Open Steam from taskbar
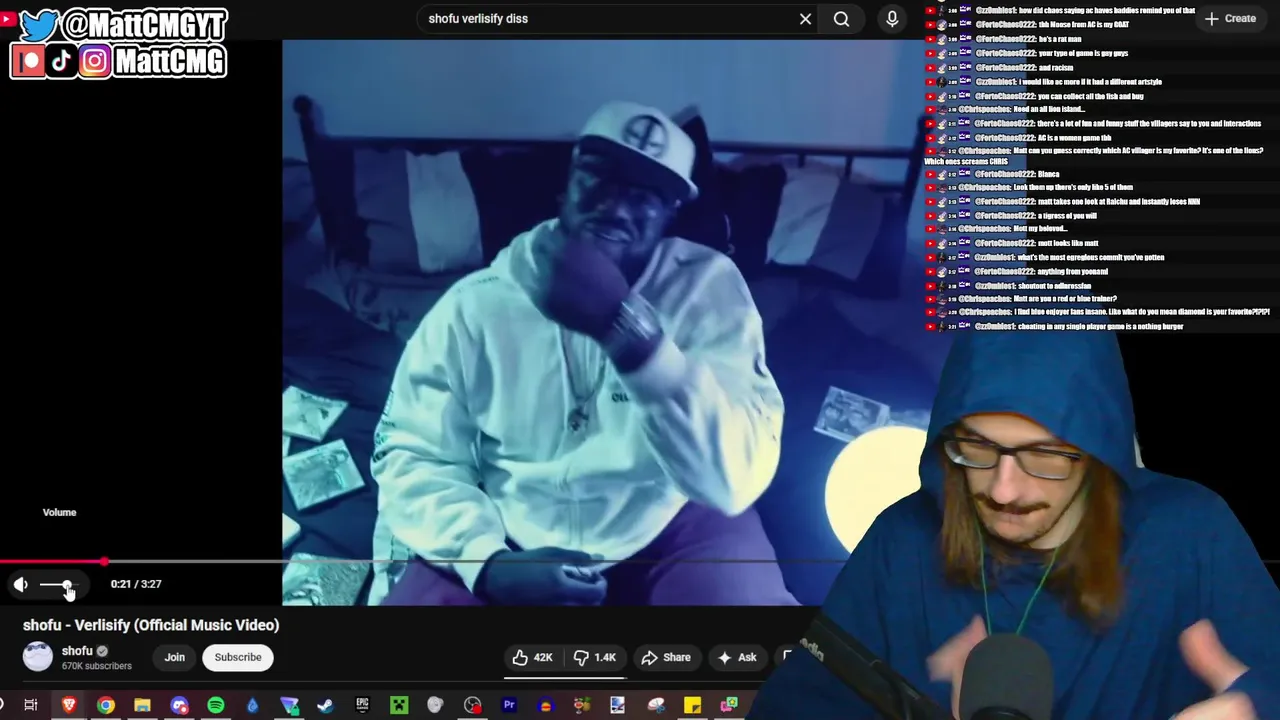Viewport: 1280px width, 720px height. point(325,705)
